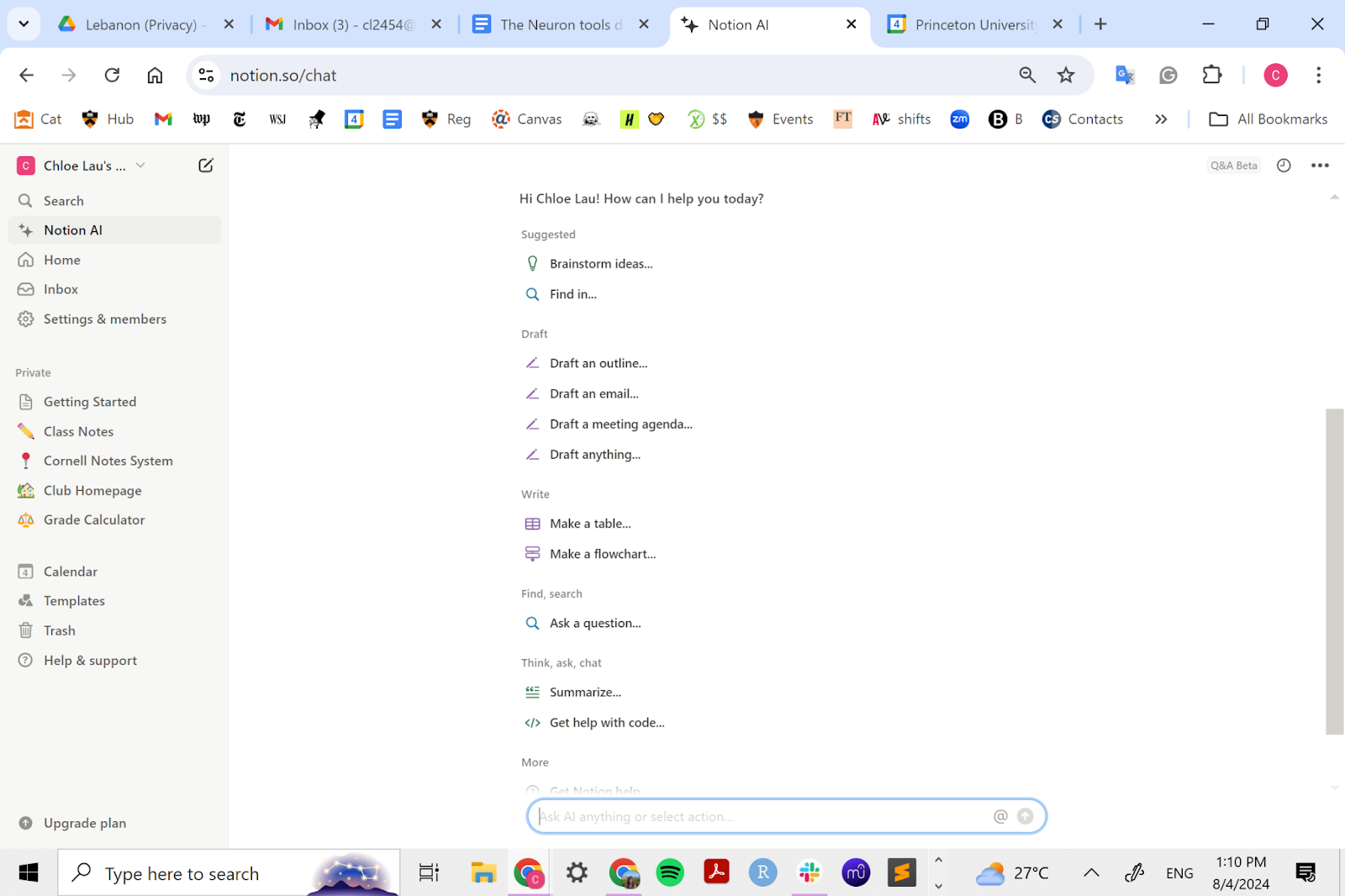Viewport: 1345px width, 896px height.
Task: Open Inbox in the Notion sidebar
Action: point(114,289)
